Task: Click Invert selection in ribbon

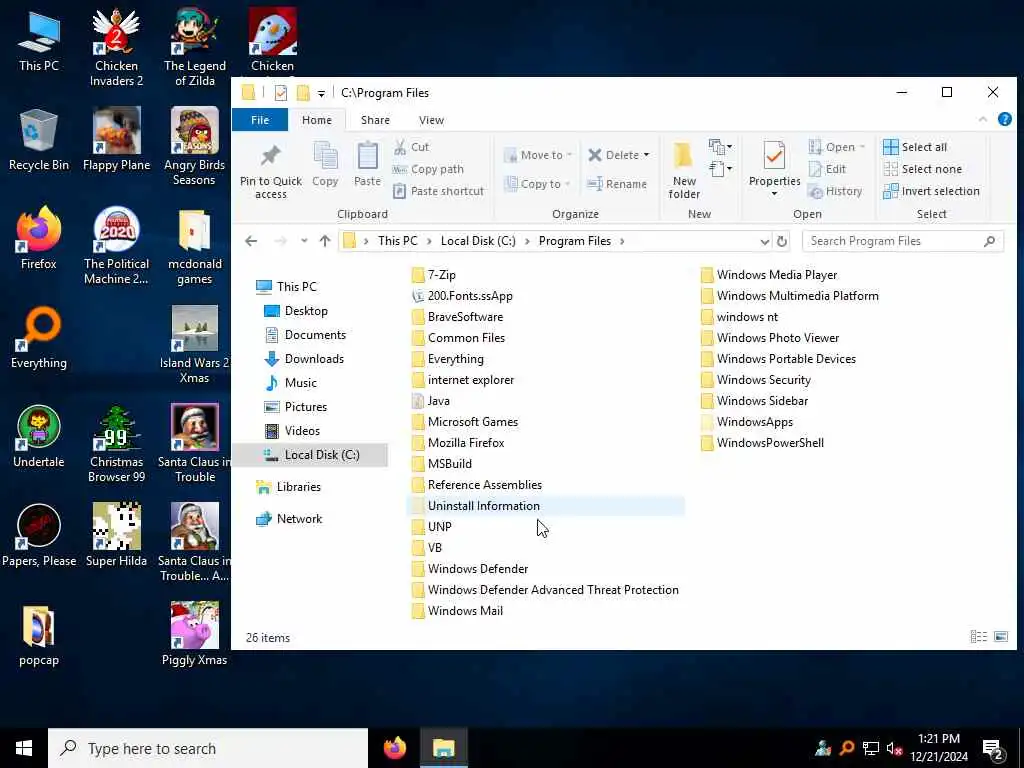Action: (x=931, y=191)
